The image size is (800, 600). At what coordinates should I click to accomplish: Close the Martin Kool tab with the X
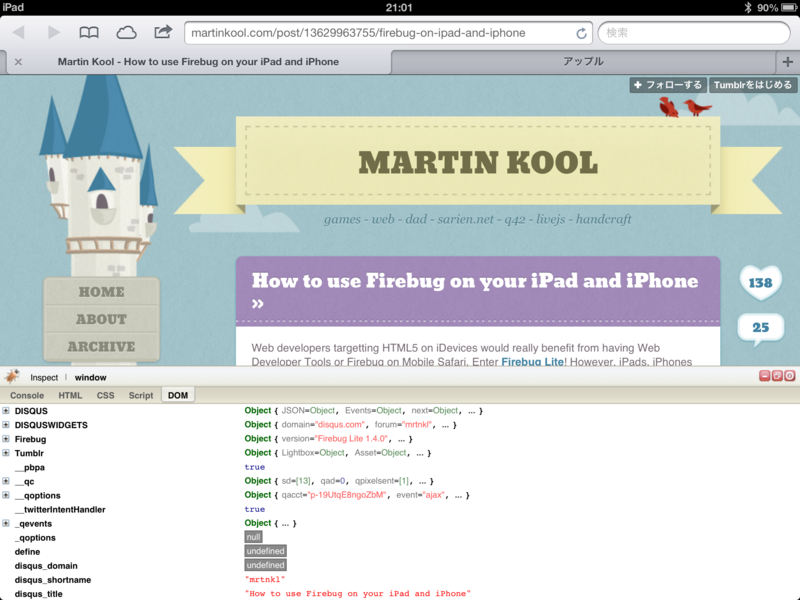coord(18,62)
